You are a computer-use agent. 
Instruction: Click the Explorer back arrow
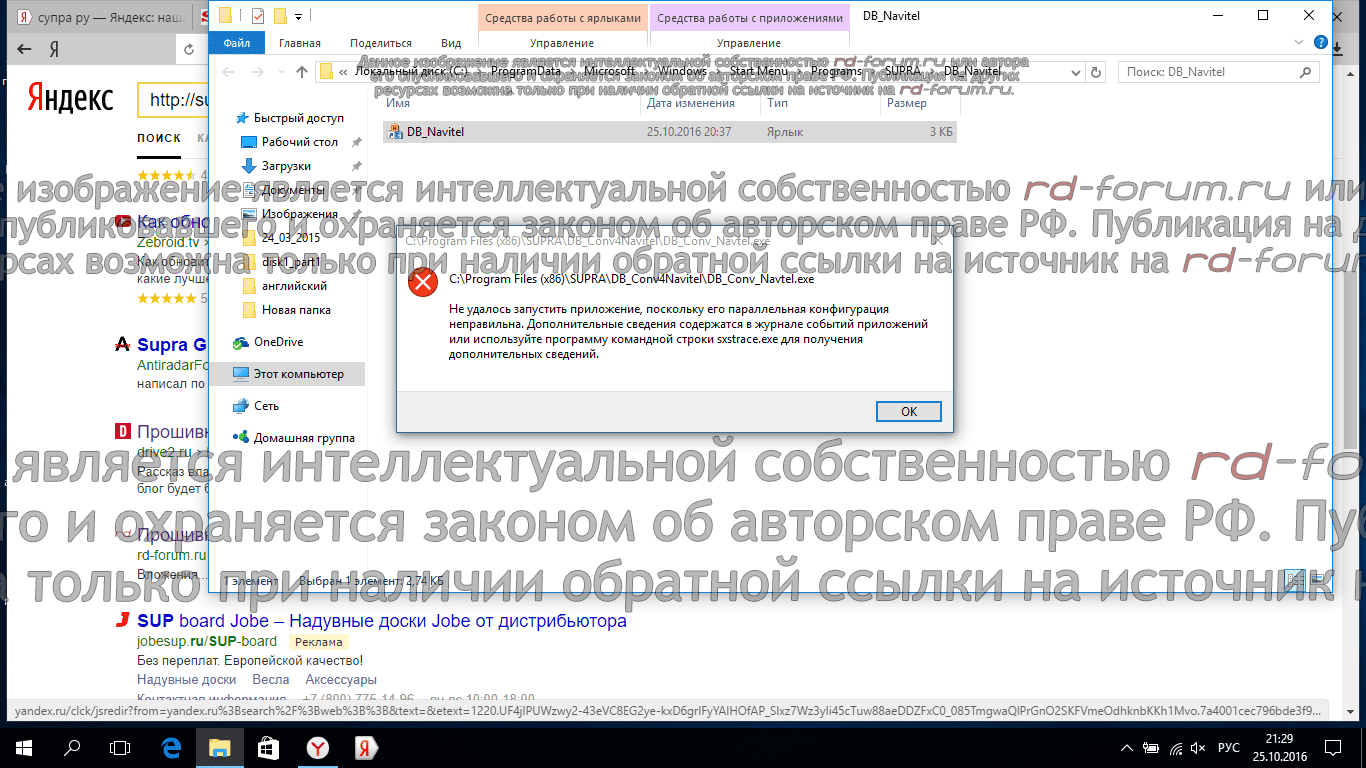229,72
